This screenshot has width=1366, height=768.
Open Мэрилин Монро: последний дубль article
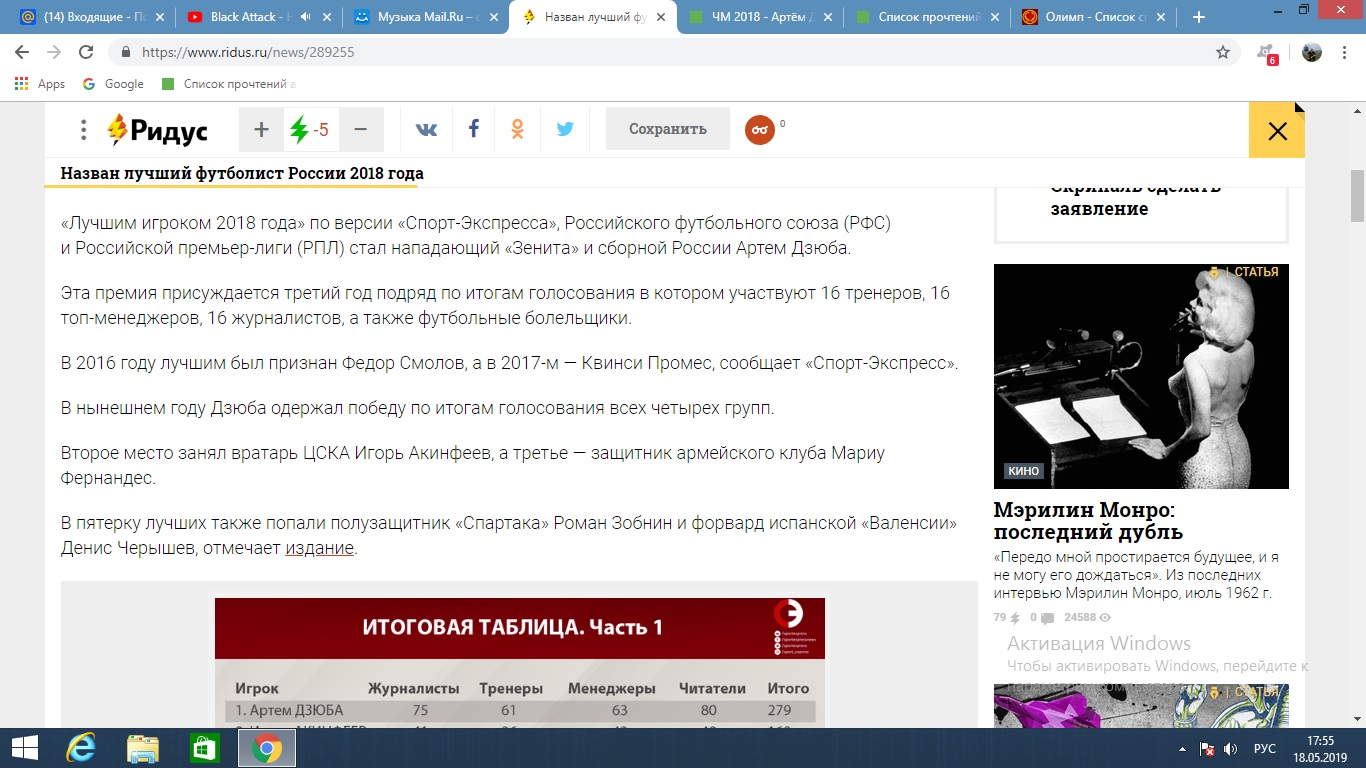click(x=1089, y=520)
